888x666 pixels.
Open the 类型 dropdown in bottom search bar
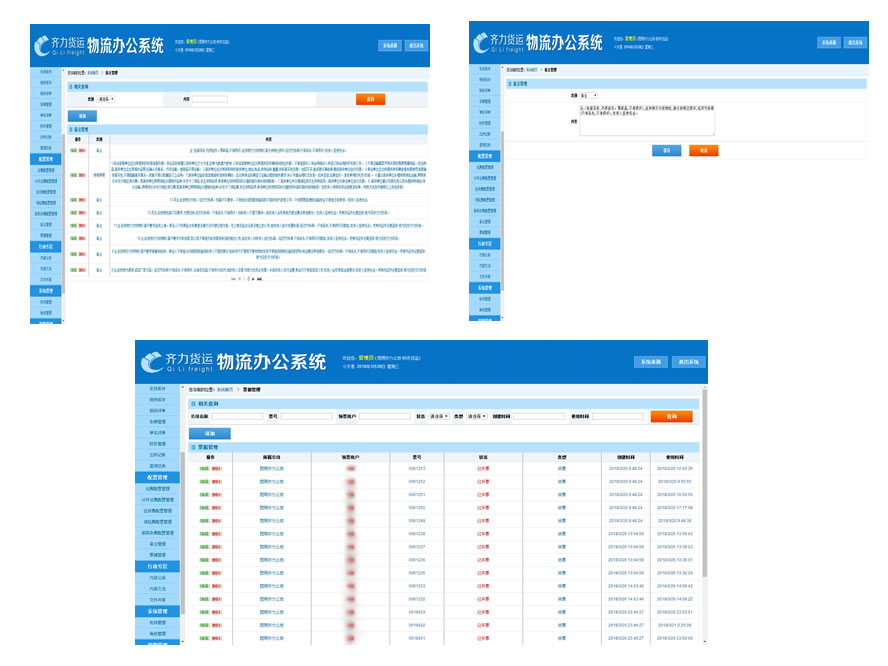click(x=476, y=416)
